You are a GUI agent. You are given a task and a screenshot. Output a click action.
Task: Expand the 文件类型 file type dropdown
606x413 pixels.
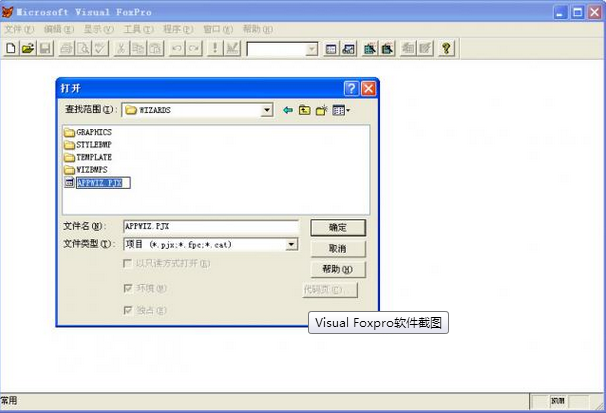pyautogui.click(x=291, y=244)
